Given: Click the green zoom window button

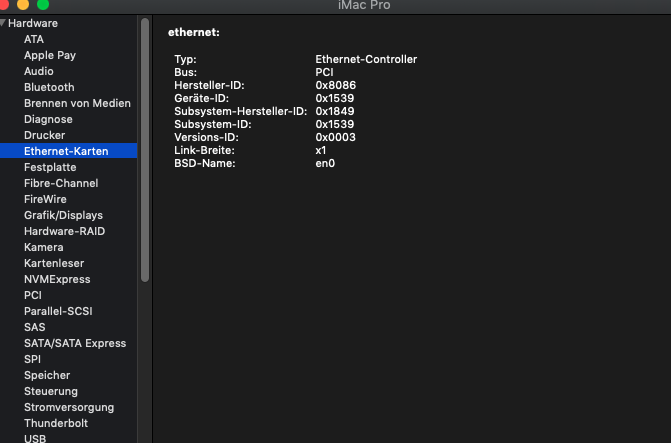Looking at the screenshot, I should (42, 5).
